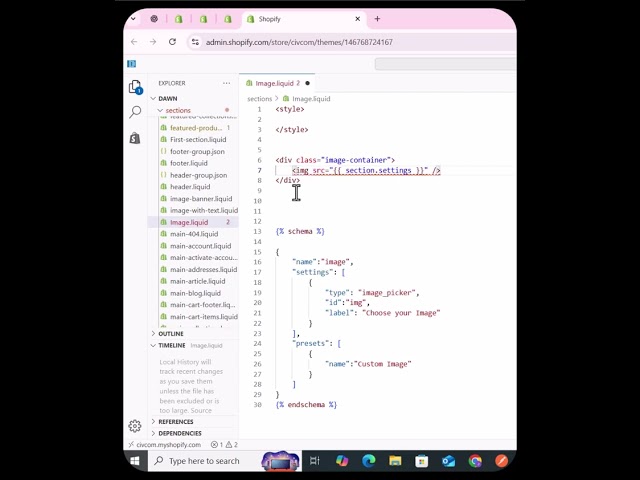The height and width of the screenshot is (480, 640).
Task: Go back with browser back arrow
Action: point(134,42)
